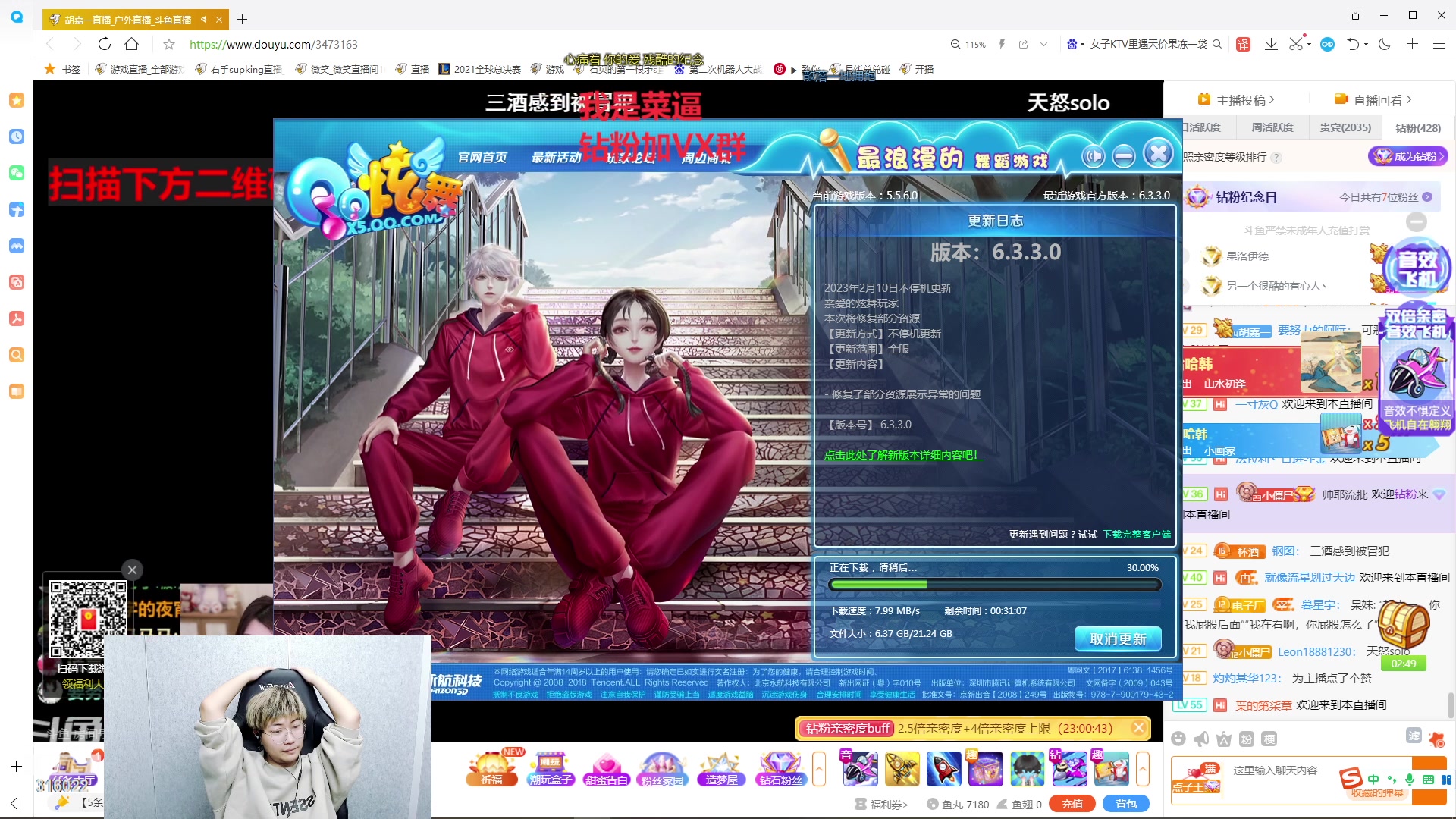Toggle the launcher sound button
This screenshot has width=1456, height=819.
tap(1094, 156)
